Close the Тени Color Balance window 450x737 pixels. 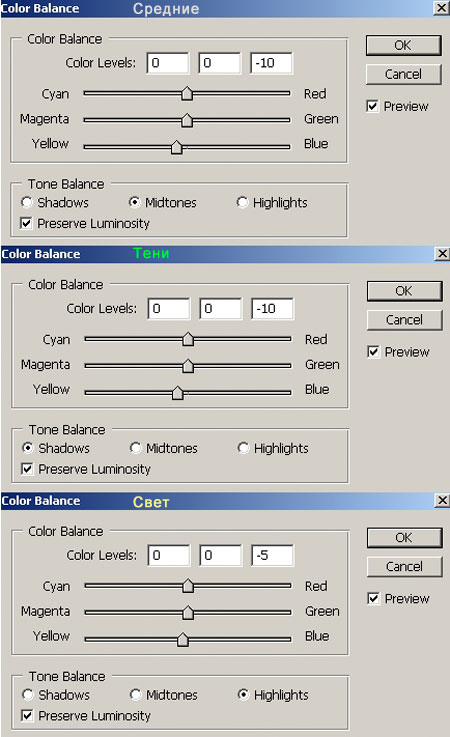coord(442,254)
